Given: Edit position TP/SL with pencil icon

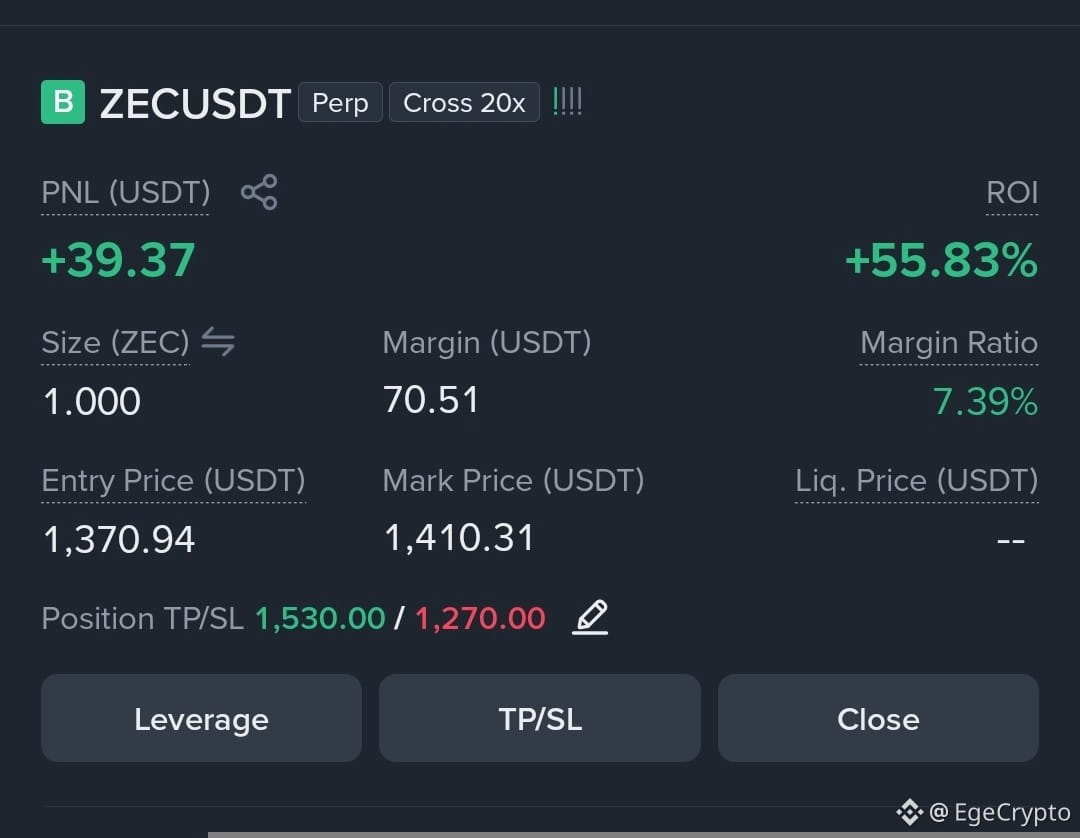Looking at the screenshot, I should (590, 617).
